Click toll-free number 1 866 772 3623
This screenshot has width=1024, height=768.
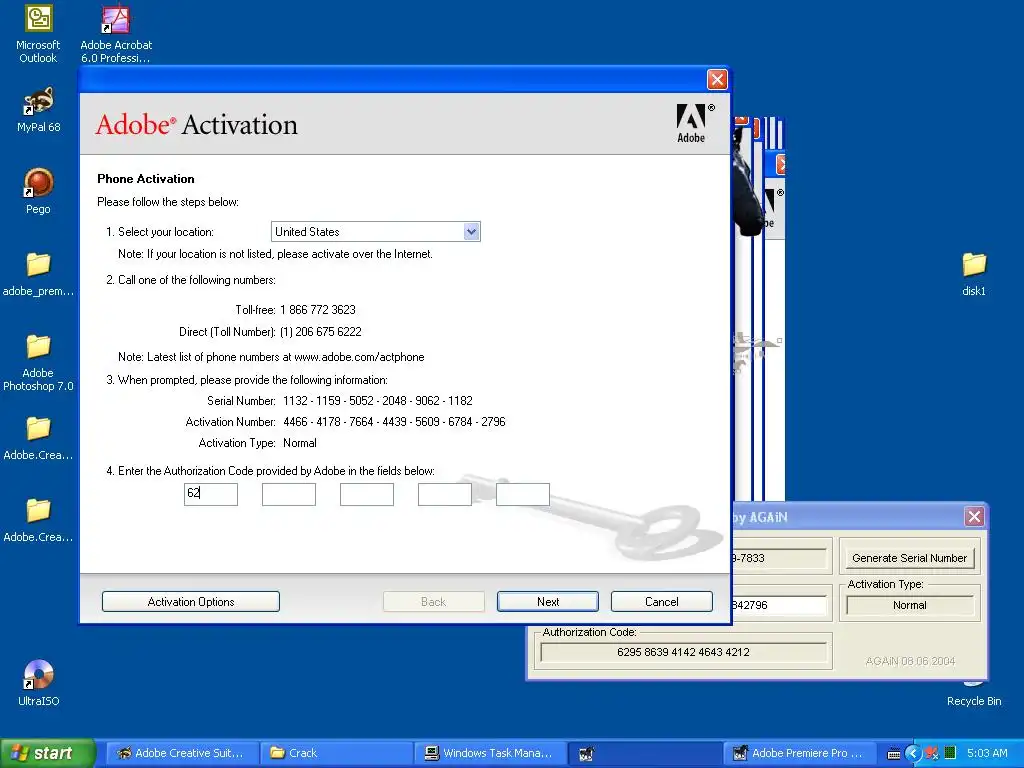pos(317,310)
